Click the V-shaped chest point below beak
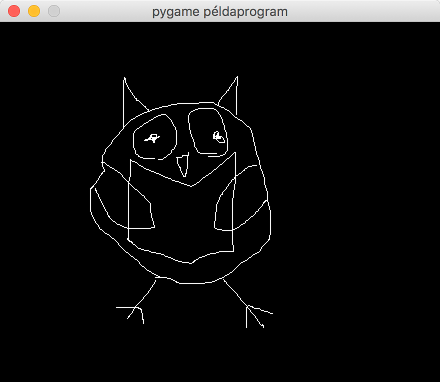 coord(191,186)
